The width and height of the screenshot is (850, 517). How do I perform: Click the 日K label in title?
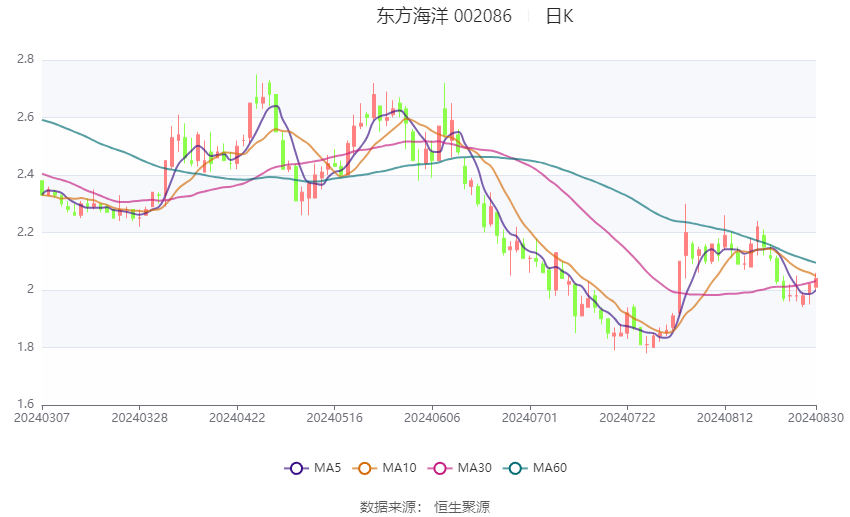click(x=559, y=16)
